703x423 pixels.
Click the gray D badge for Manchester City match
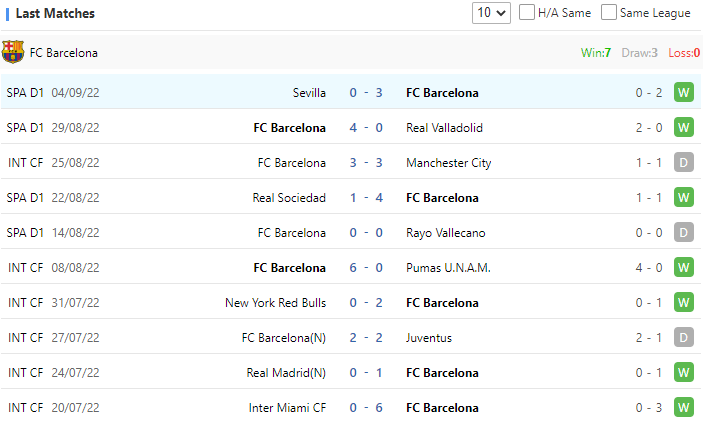684,163
